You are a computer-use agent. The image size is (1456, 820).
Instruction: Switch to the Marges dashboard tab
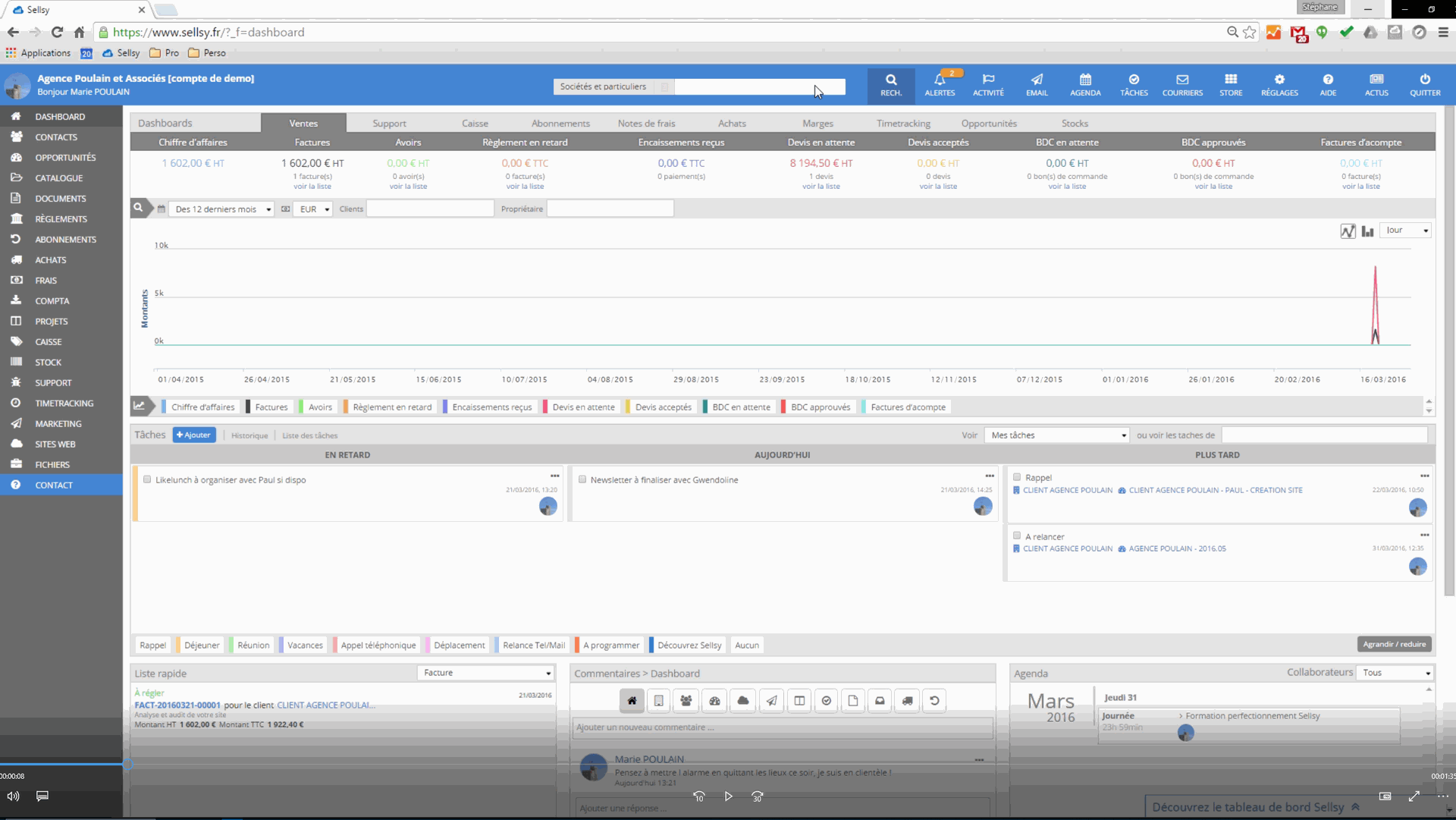[x=817, y=123]
